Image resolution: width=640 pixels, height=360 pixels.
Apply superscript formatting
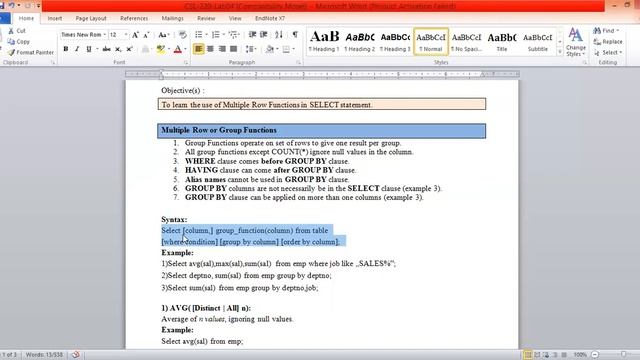[x=129, y=49]
